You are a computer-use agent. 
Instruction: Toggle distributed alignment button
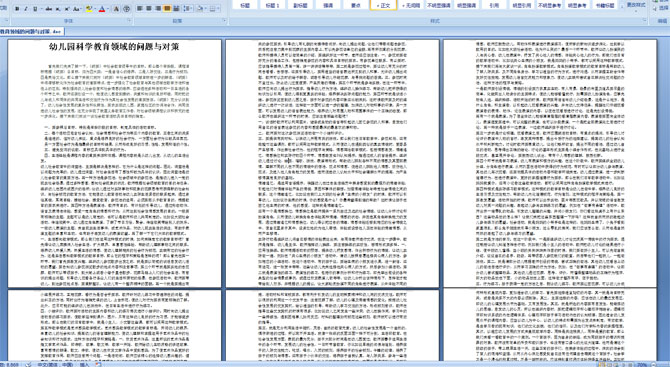(x=176, y=9)
